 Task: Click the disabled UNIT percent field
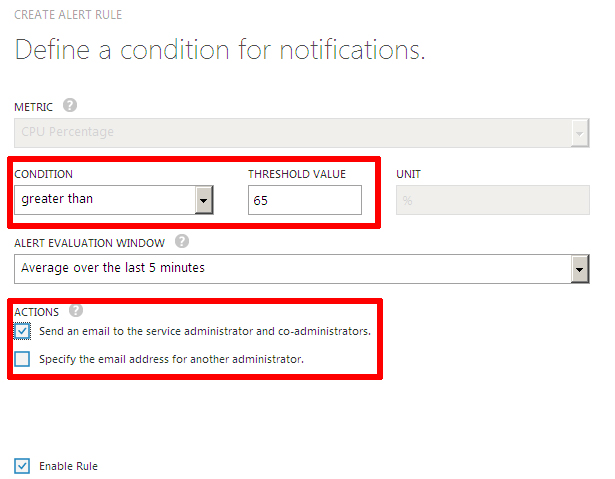493,200
